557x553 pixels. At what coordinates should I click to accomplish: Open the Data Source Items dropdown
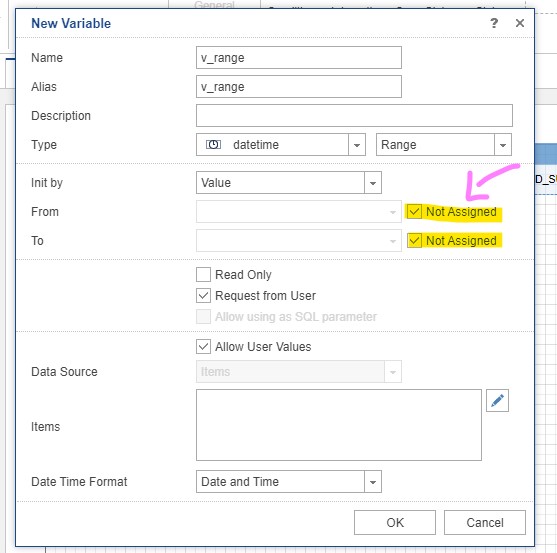tap(393, 372)
